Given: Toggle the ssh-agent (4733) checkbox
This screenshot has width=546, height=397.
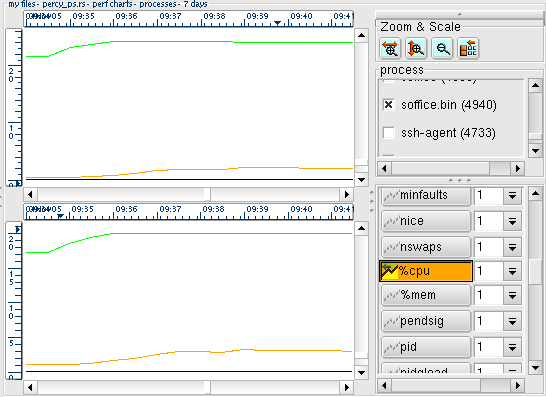Looking at the screenshot, I should 389,133.
